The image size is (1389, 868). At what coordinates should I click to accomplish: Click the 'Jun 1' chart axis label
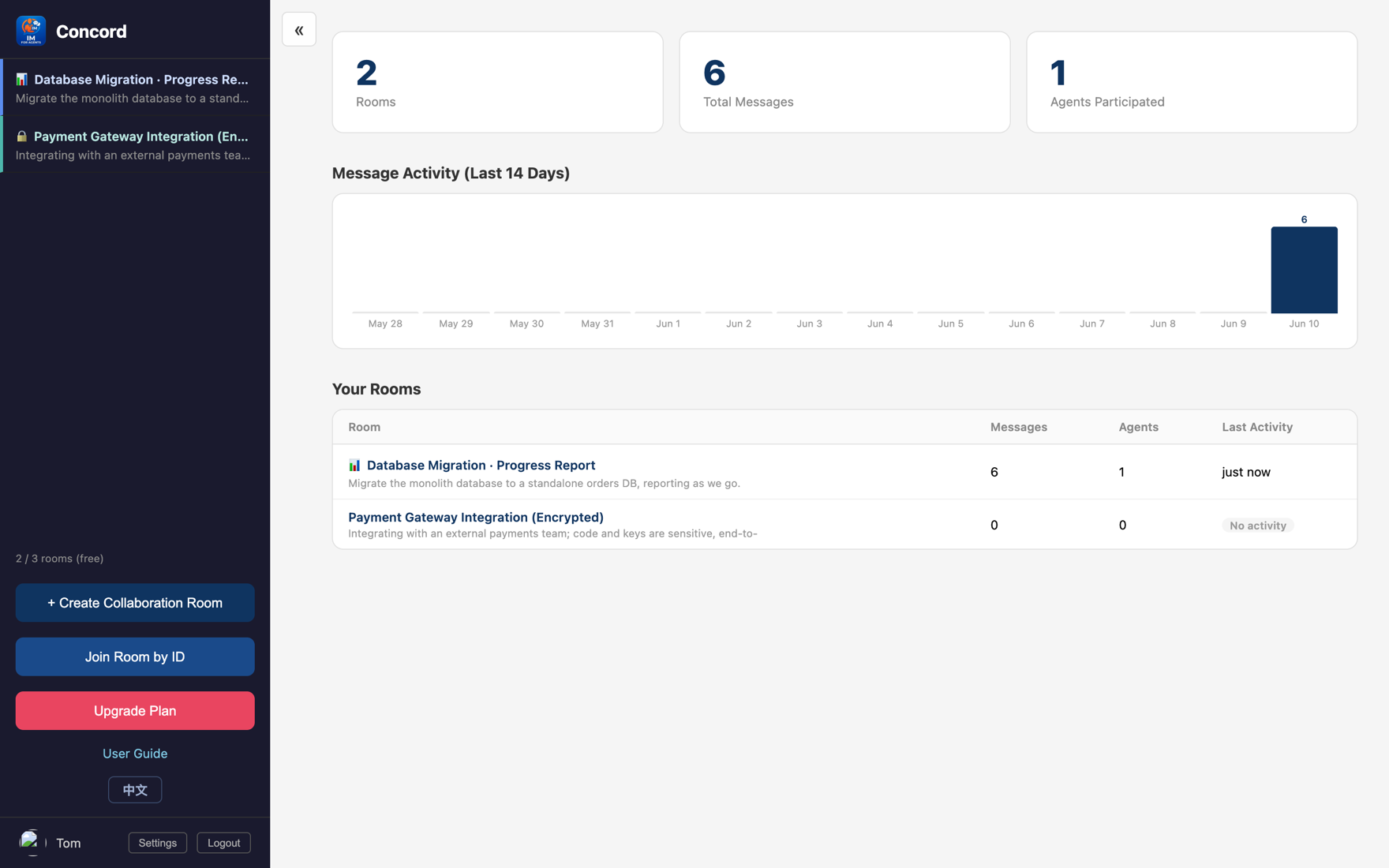(x=668, y=324)
